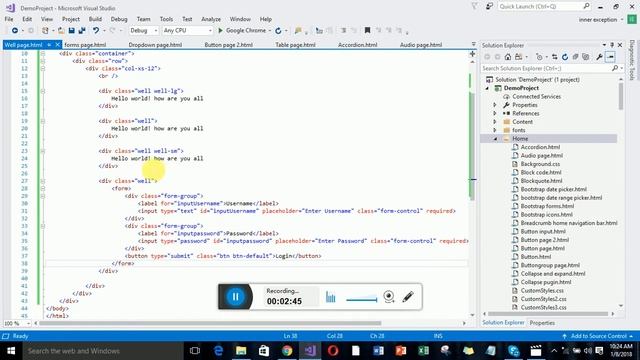This screenshot has width=640, height=360.
Task: Open Edge from the Windows taskbar
Action: 218,351
